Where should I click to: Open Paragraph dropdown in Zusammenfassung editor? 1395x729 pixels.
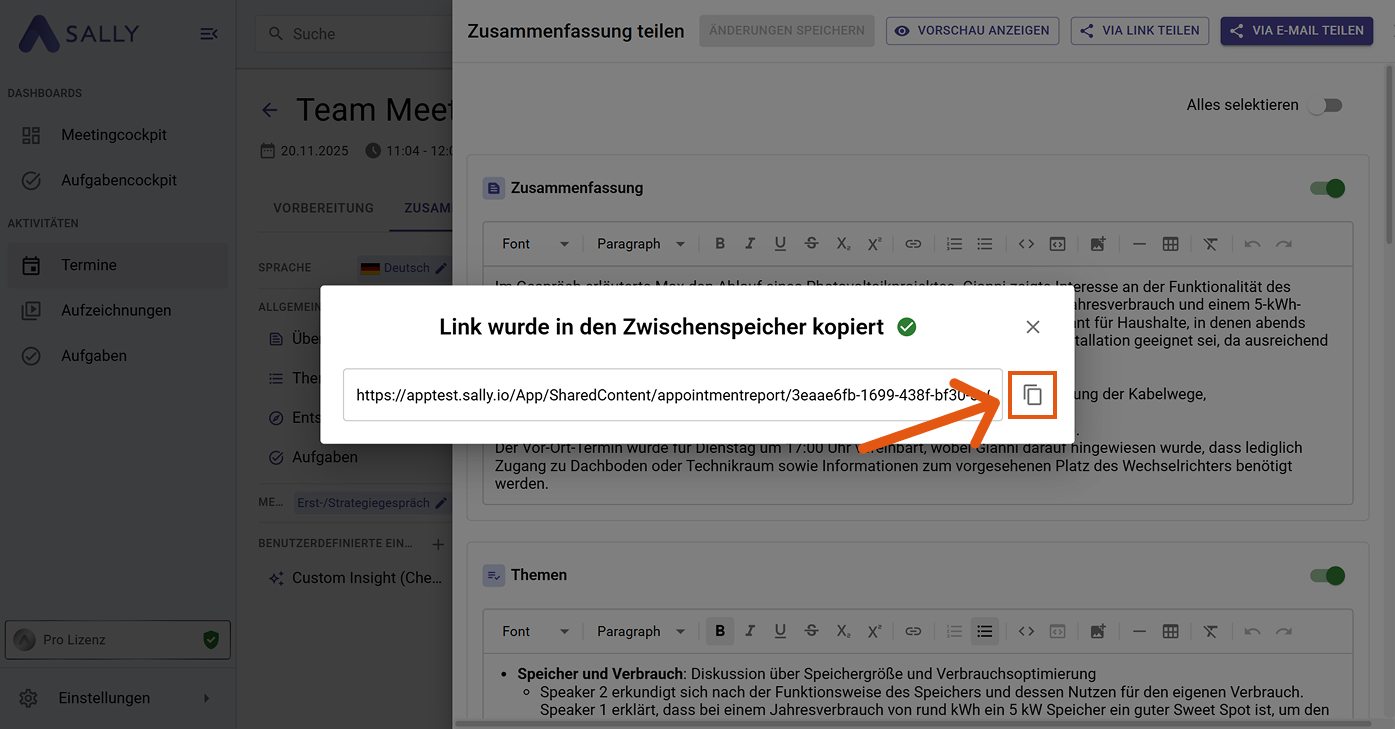click(x=640, y=244)
